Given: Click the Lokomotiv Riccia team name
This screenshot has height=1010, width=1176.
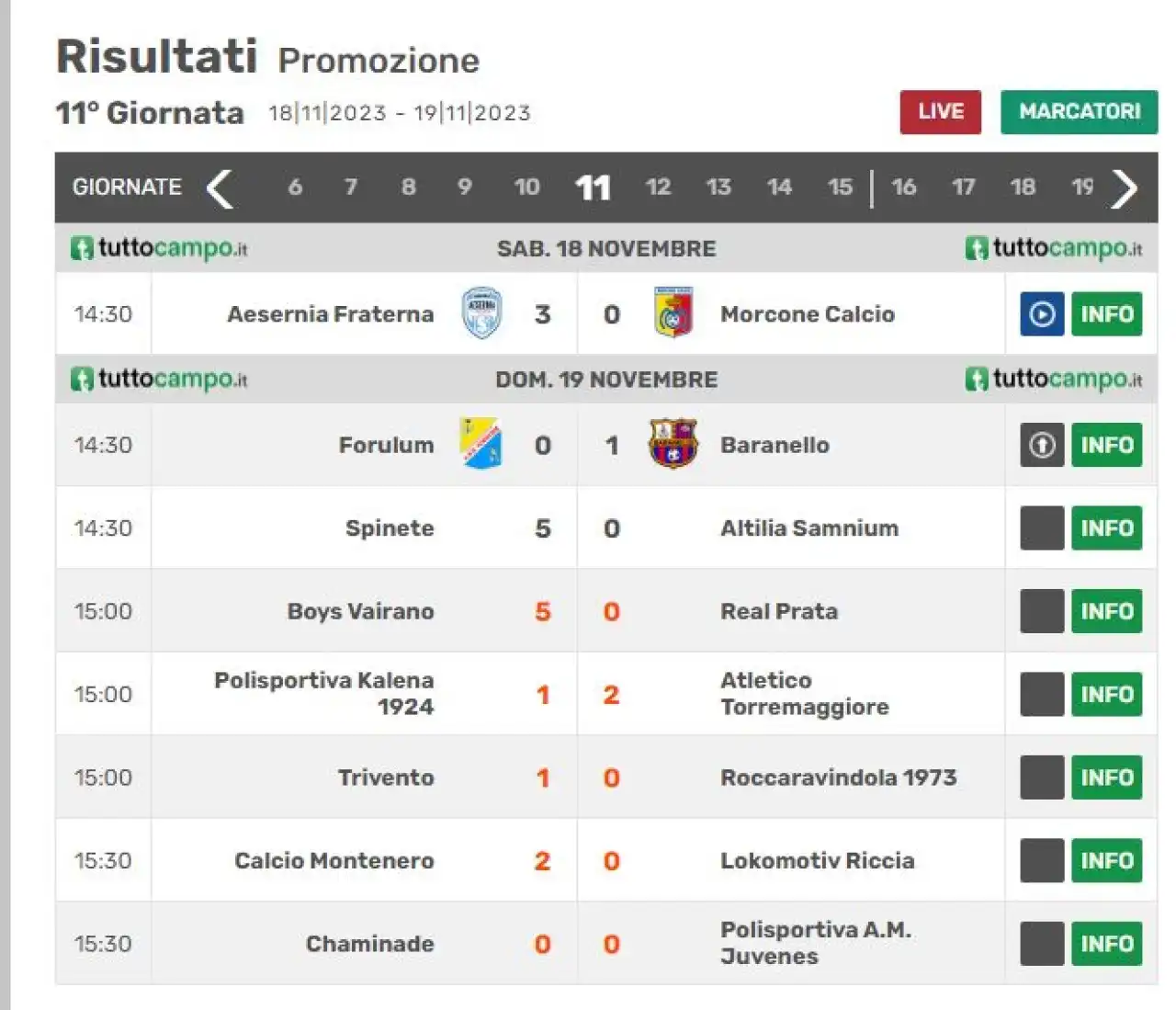Looking at the screenshot, I should [x=818, y=861].
